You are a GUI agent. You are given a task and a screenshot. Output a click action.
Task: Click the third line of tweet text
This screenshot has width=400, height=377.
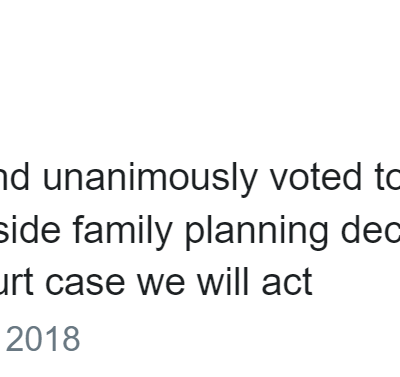tap(156, 282)
